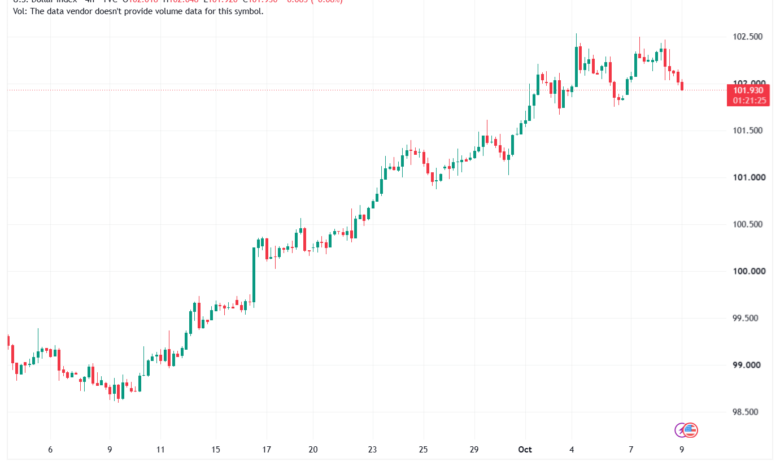
Task: Click date 29 on the time axis
Action: pos(474,450)
